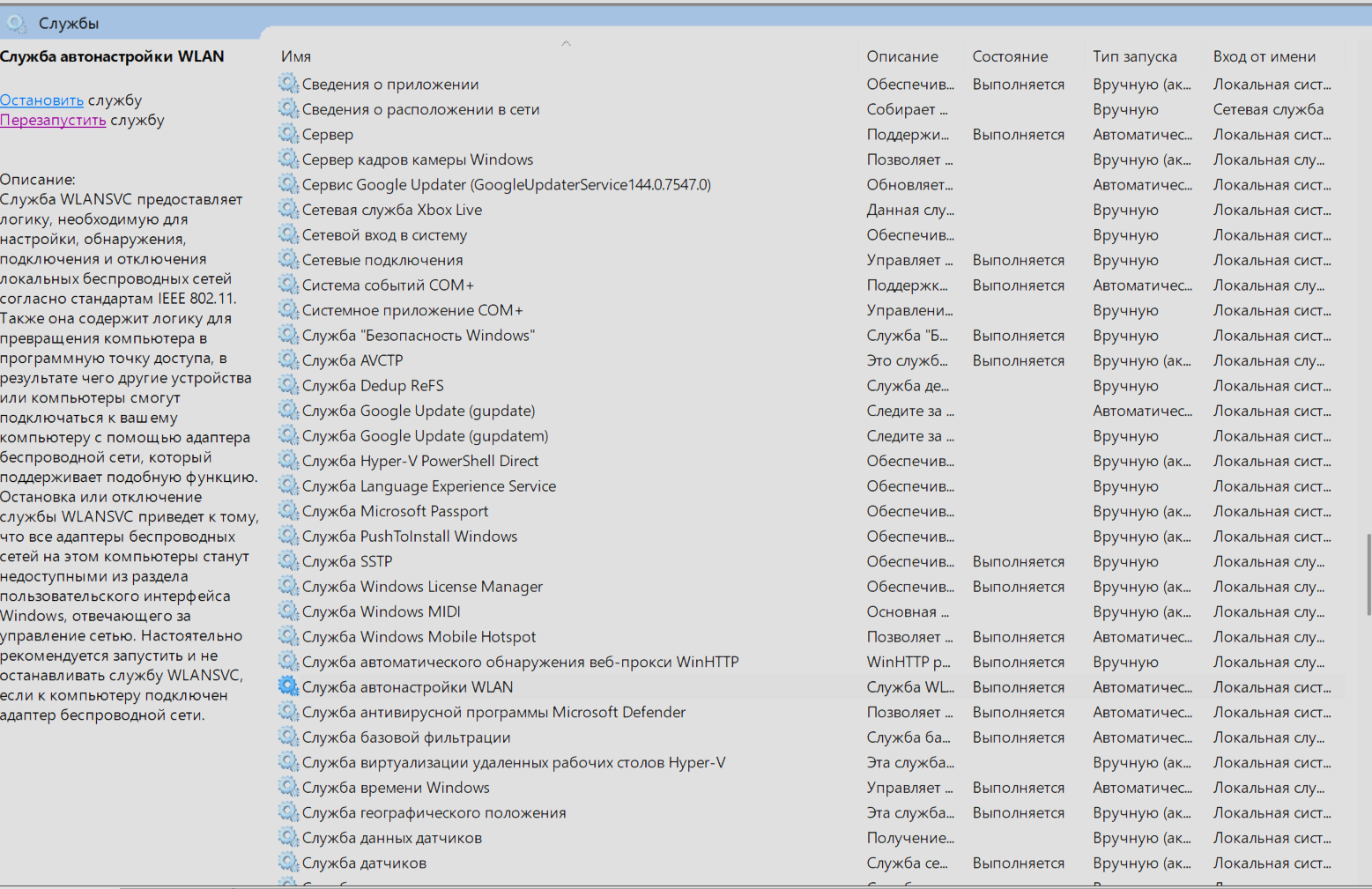The height and width of the screenshot is (889, 1372).
Task: Select the Сведения о расположении в сети row
Action: tap(811, 109)
